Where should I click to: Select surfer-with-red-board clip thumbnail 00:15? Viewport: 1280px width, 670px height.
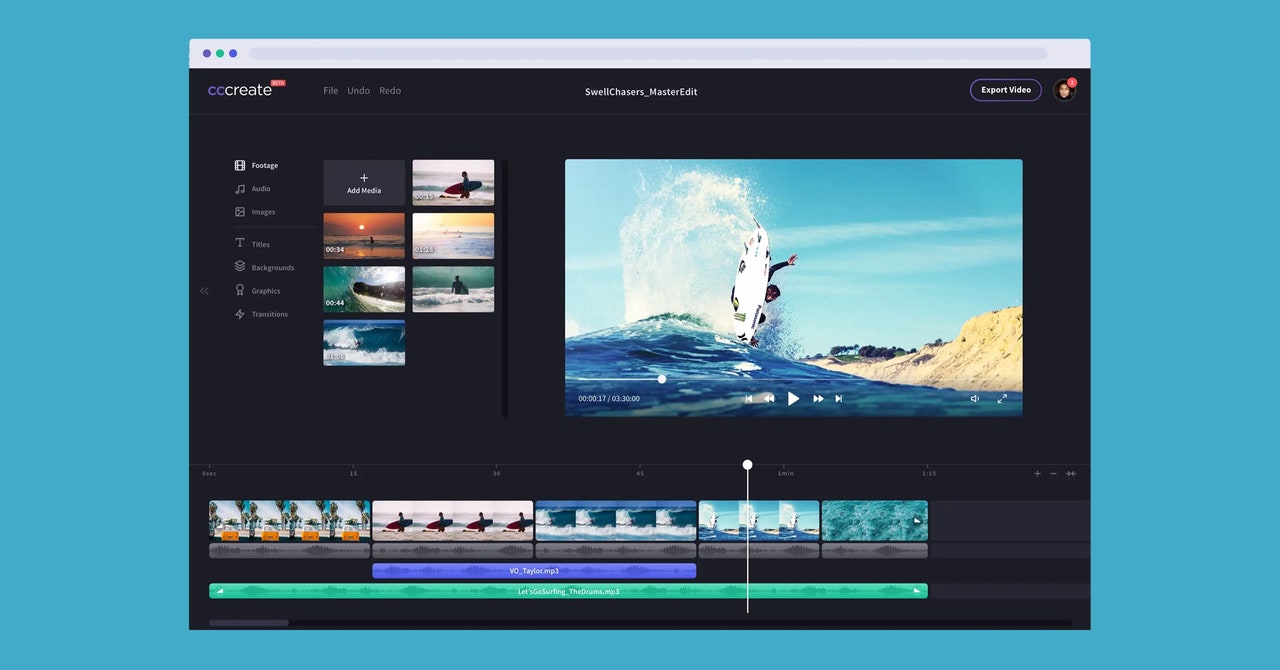[x=453, y=183]
